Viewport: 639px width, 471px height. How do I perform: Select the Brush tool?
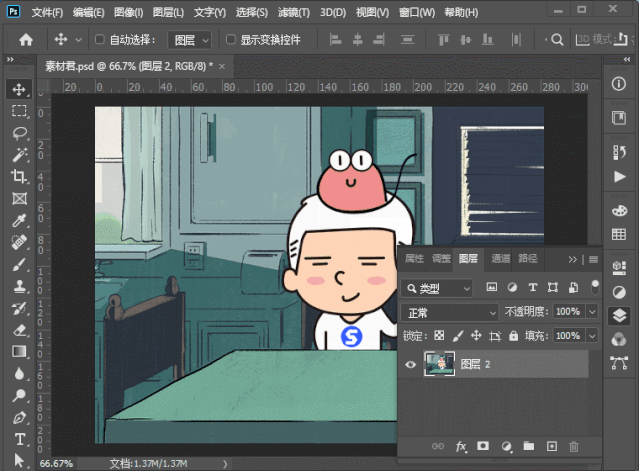tap(19, 264)
